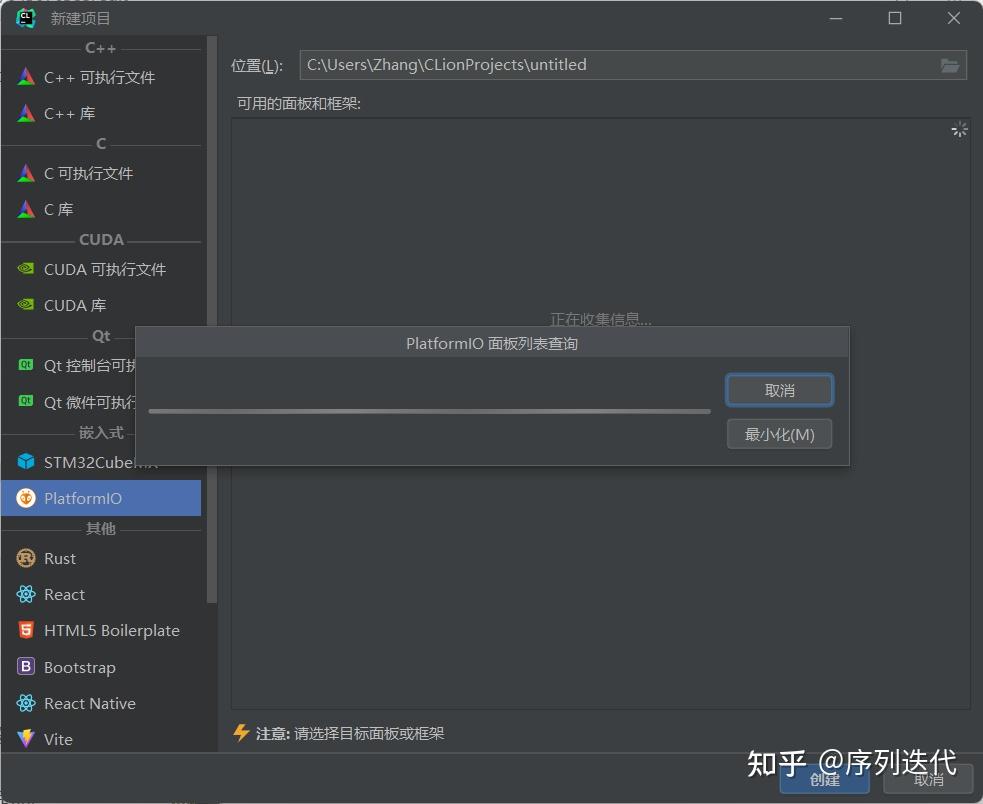Select React project type
This screenshot has width=983, height=804.
pos(101,594)
